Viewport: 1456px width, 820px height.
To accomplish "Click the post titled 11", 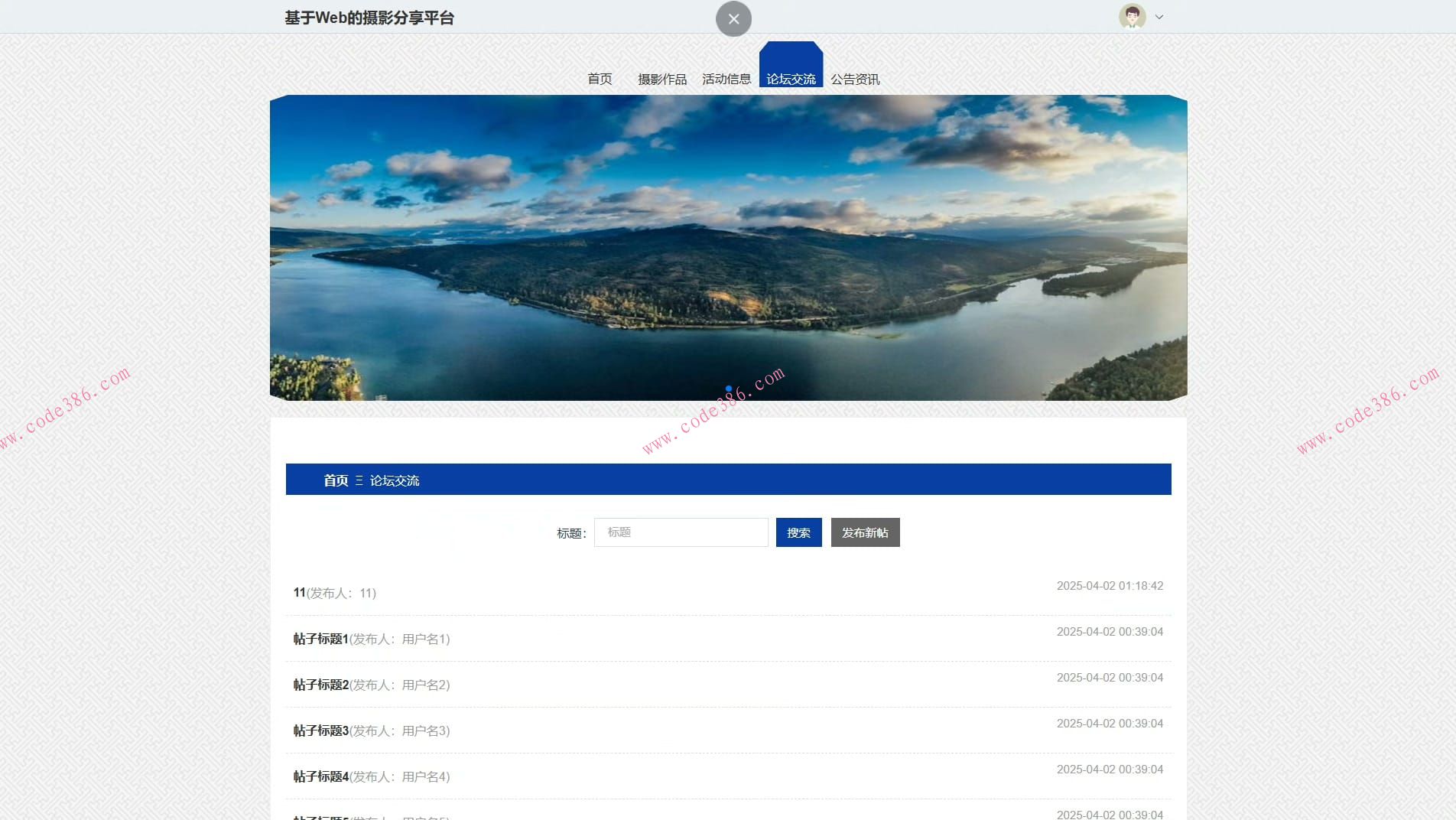I will click(x=299, y=592).
